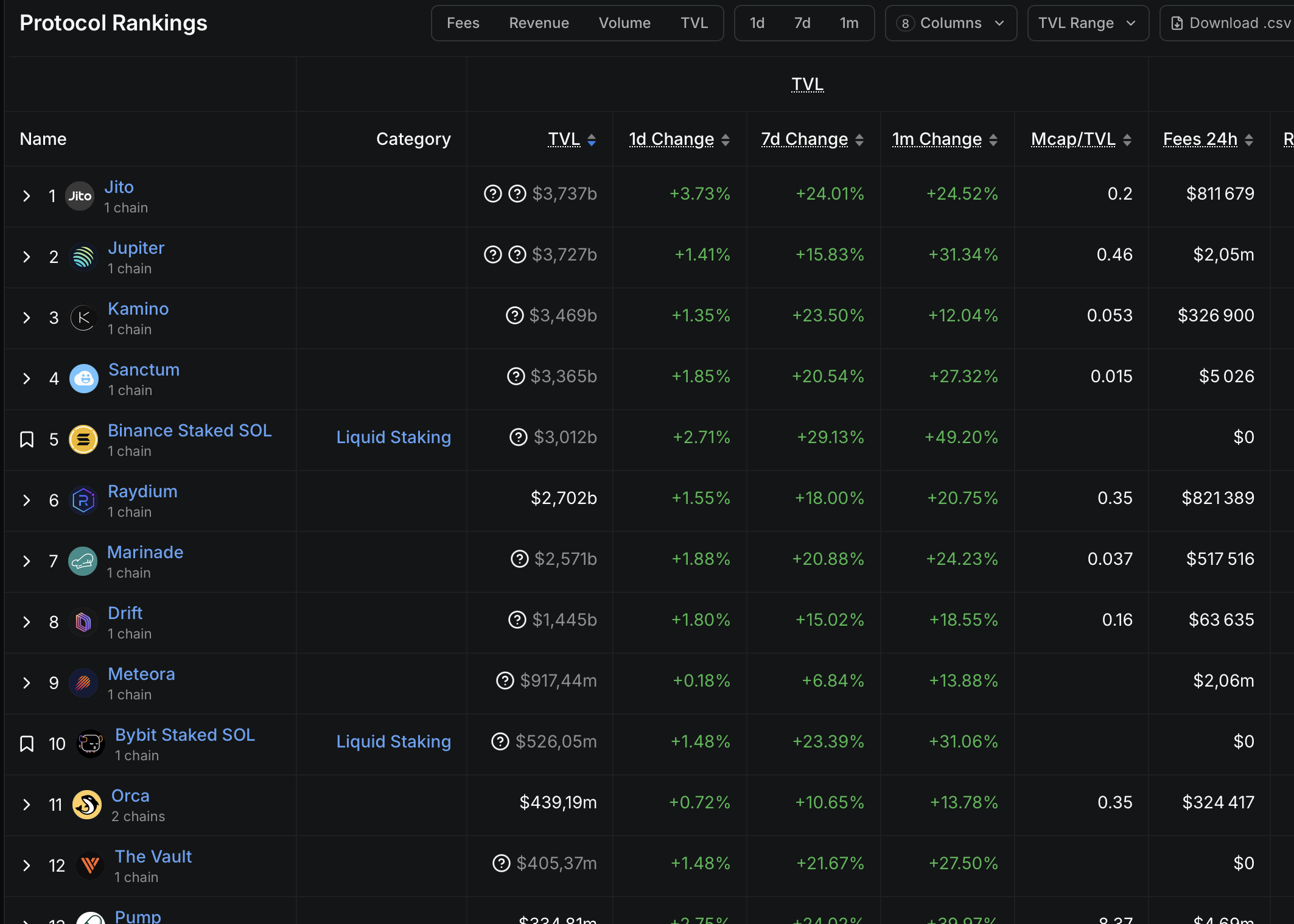Toggle TVL column sort order
This screenshot has height=924, width=1294.
pyautogui.click(x=572, y=139)
